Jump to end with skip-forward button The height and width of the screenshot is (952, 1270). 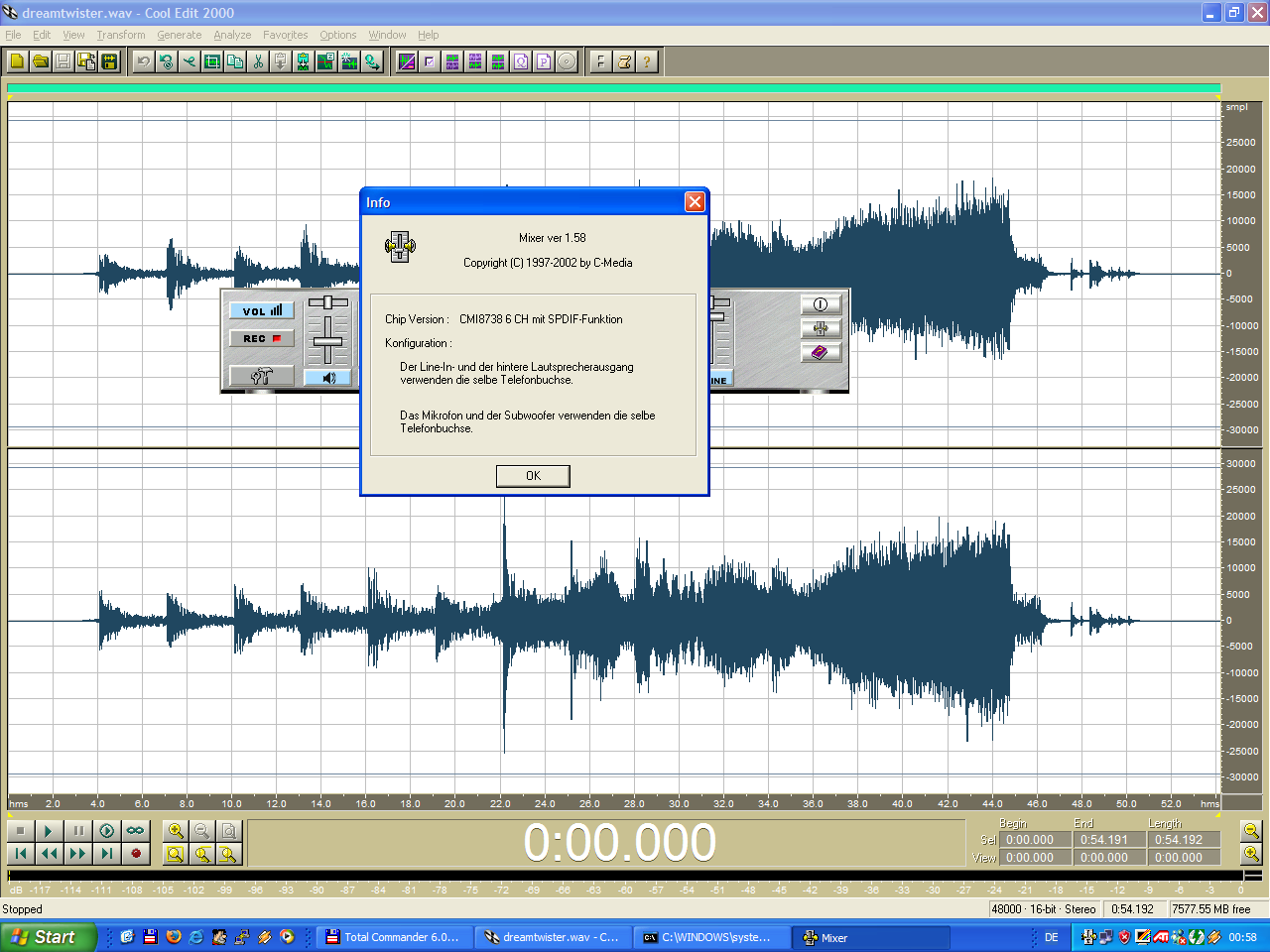pyautogui.click(x=106, y=854)
